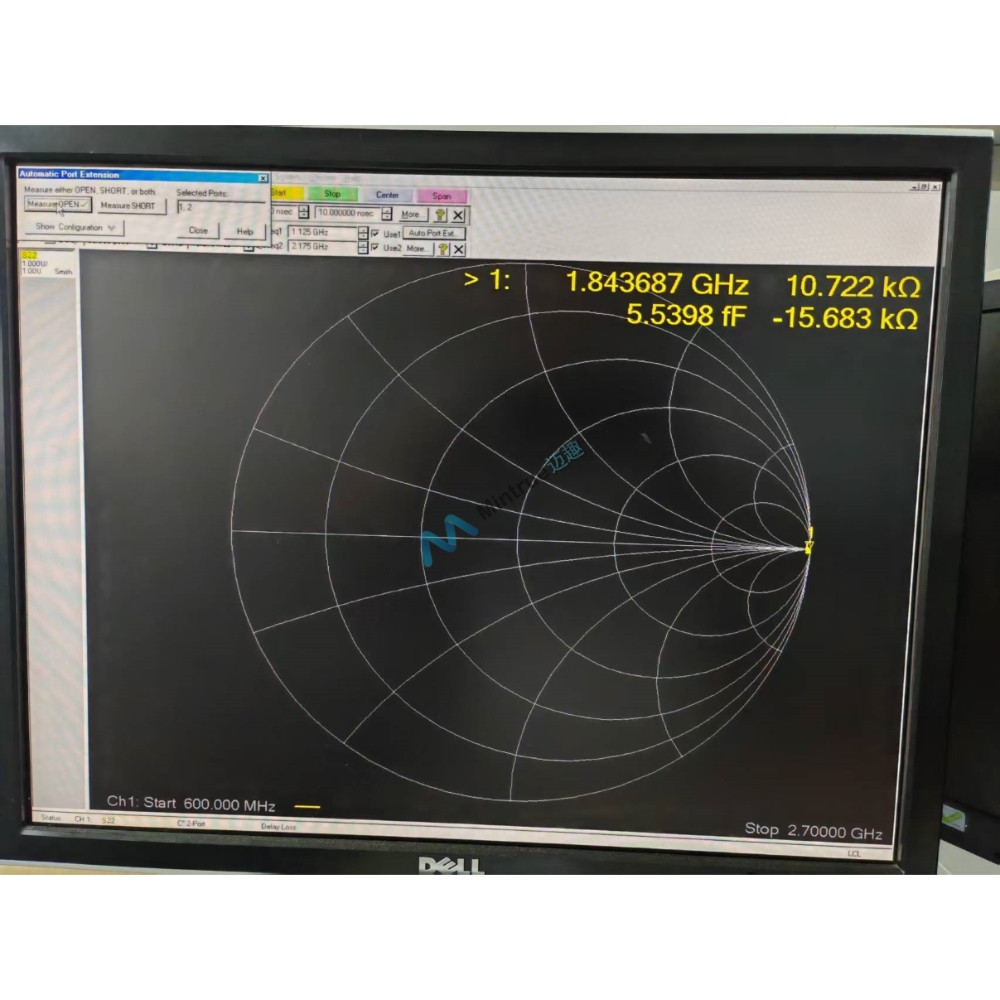Click the 1.125 GHz frequency field
The height and width of the screenshot is (1000, 1000).
pyautogui.click(x=323, y=232)
